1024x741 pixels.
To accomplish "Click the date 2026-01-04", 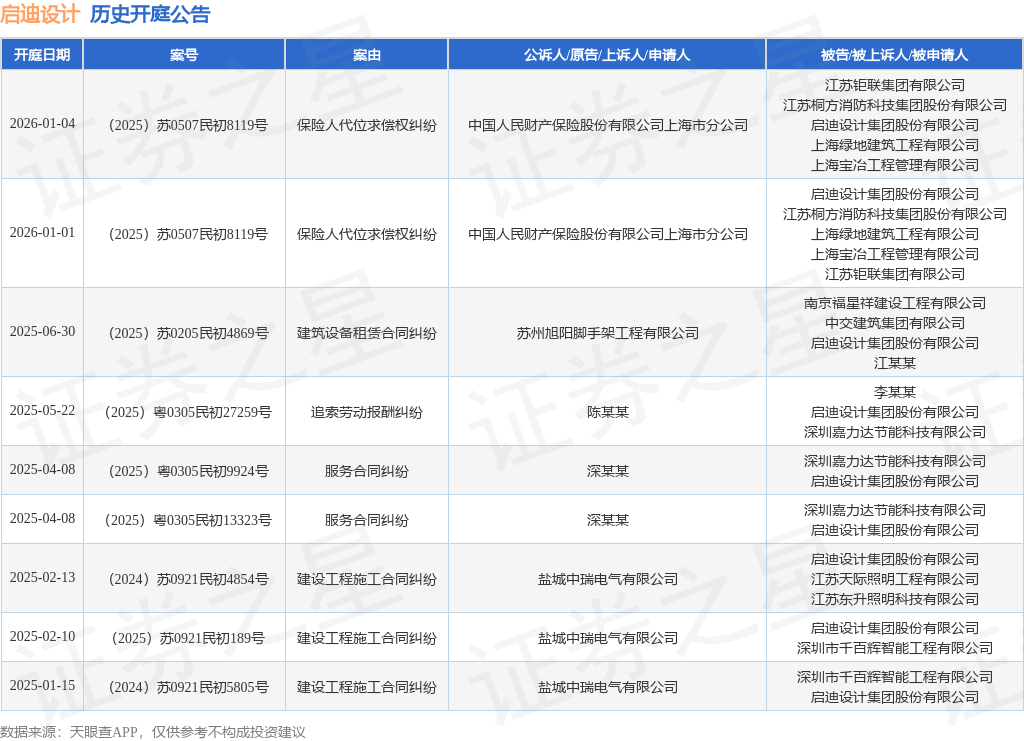I will (x=42, y=123).
